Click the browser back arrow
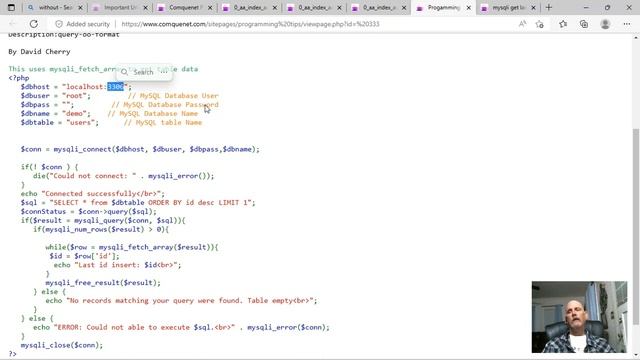 pos(13,24)
